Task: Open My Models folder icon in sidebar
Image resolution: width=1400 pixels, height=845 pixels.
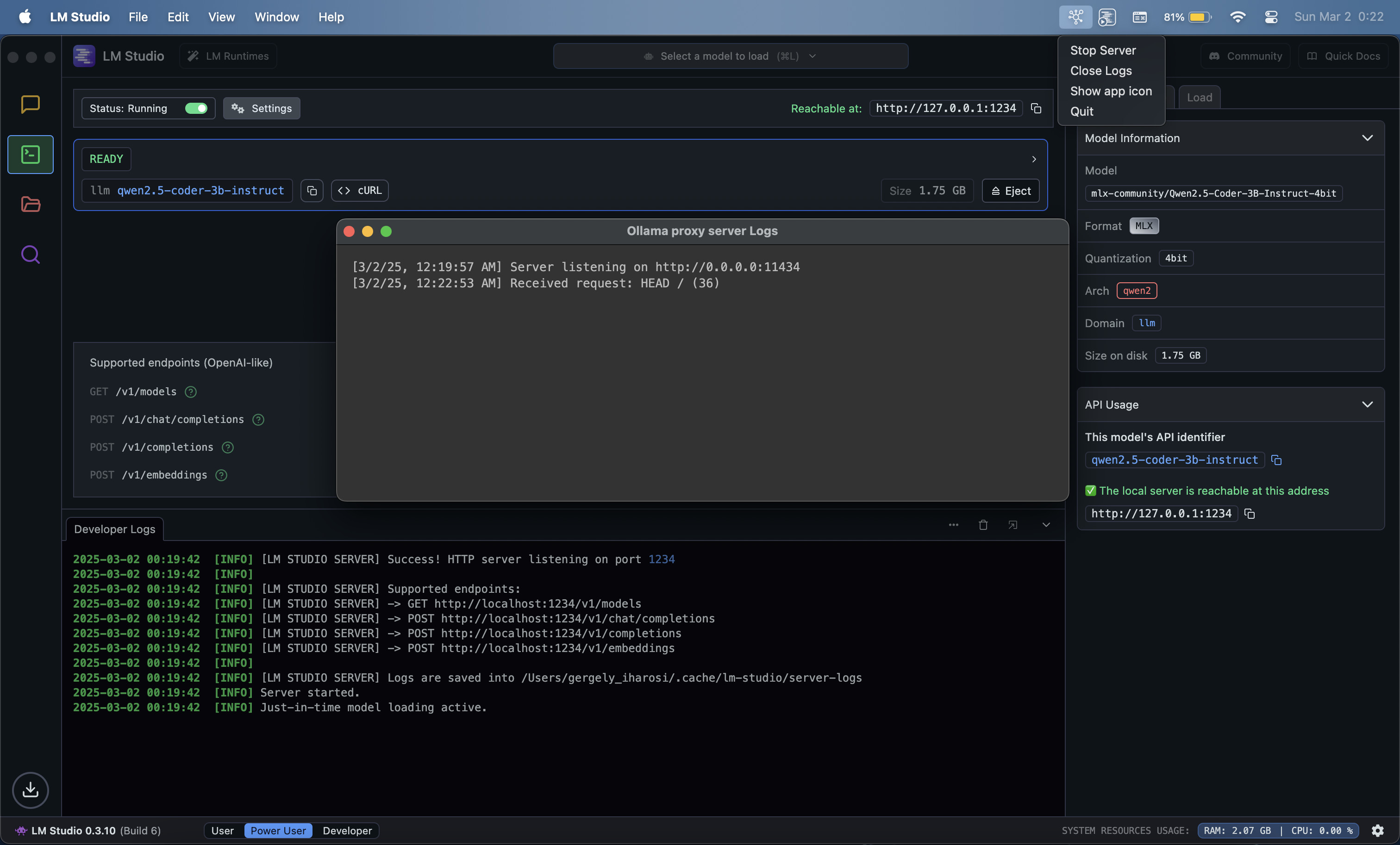Action: coord(30,204)
